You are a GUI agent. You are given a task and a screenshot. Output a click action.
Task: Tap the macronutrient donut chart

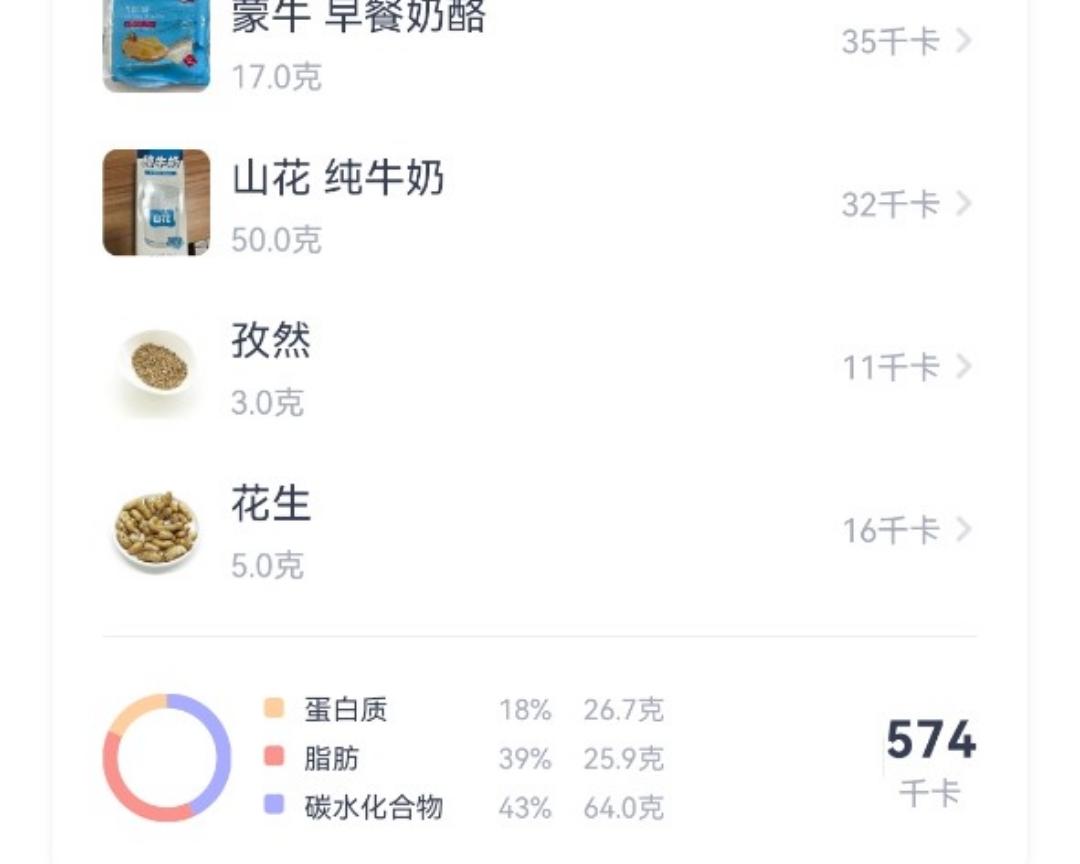pos(167,758)
